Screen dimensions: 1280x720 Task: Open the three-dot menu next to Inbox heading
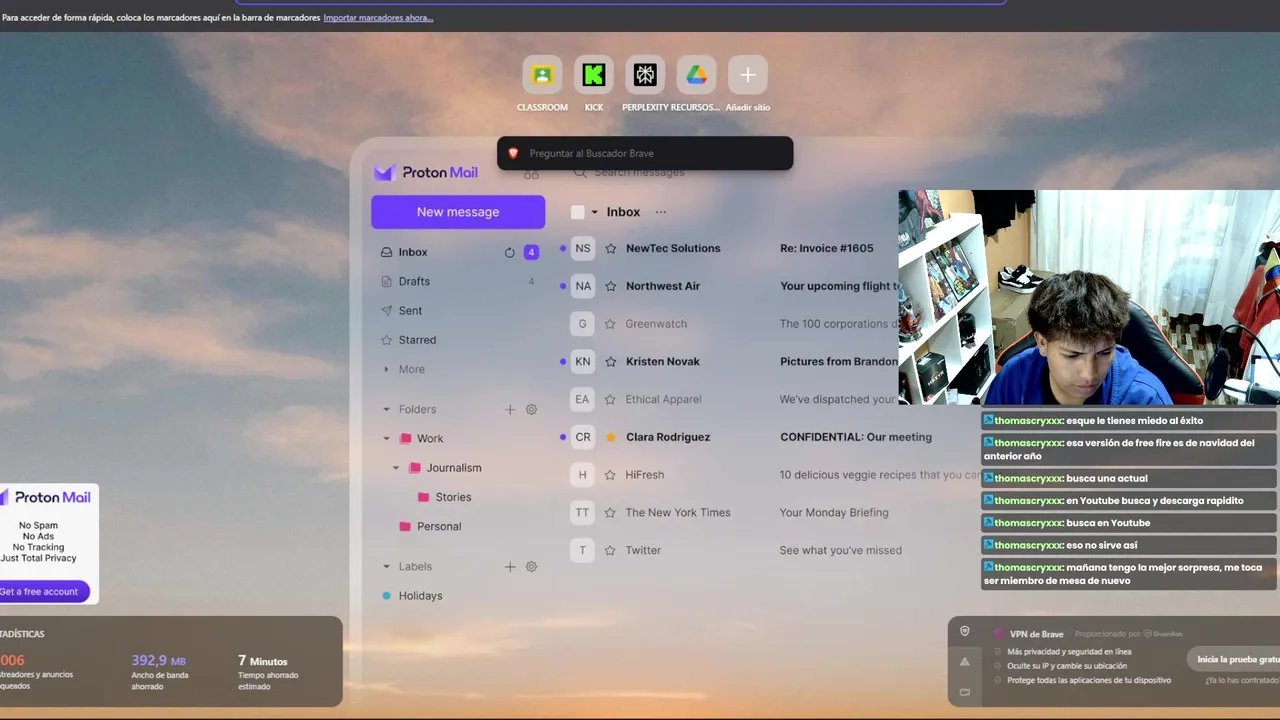pyautogui.click(x=660, y=212)
